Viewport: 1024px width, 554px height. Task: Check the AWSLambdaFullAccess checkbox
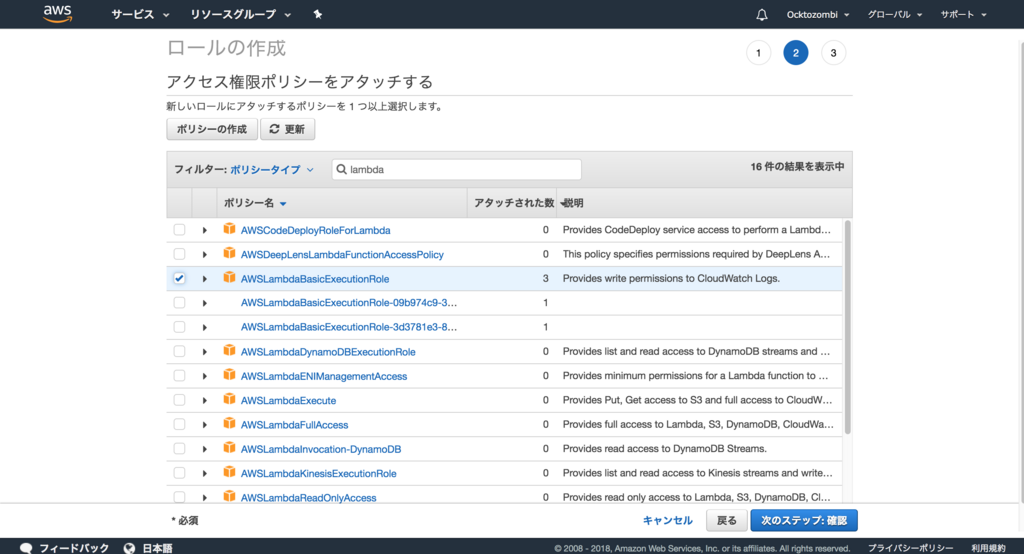click(x=179, y=424)
